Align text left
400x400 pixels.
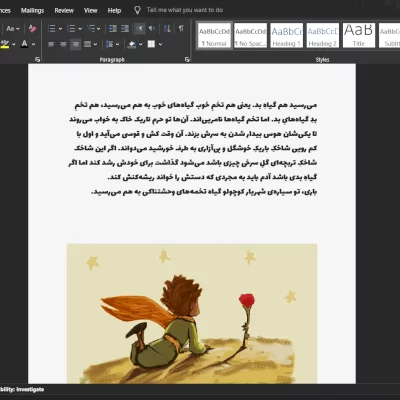pyautogui.click(x=51, y=44)
